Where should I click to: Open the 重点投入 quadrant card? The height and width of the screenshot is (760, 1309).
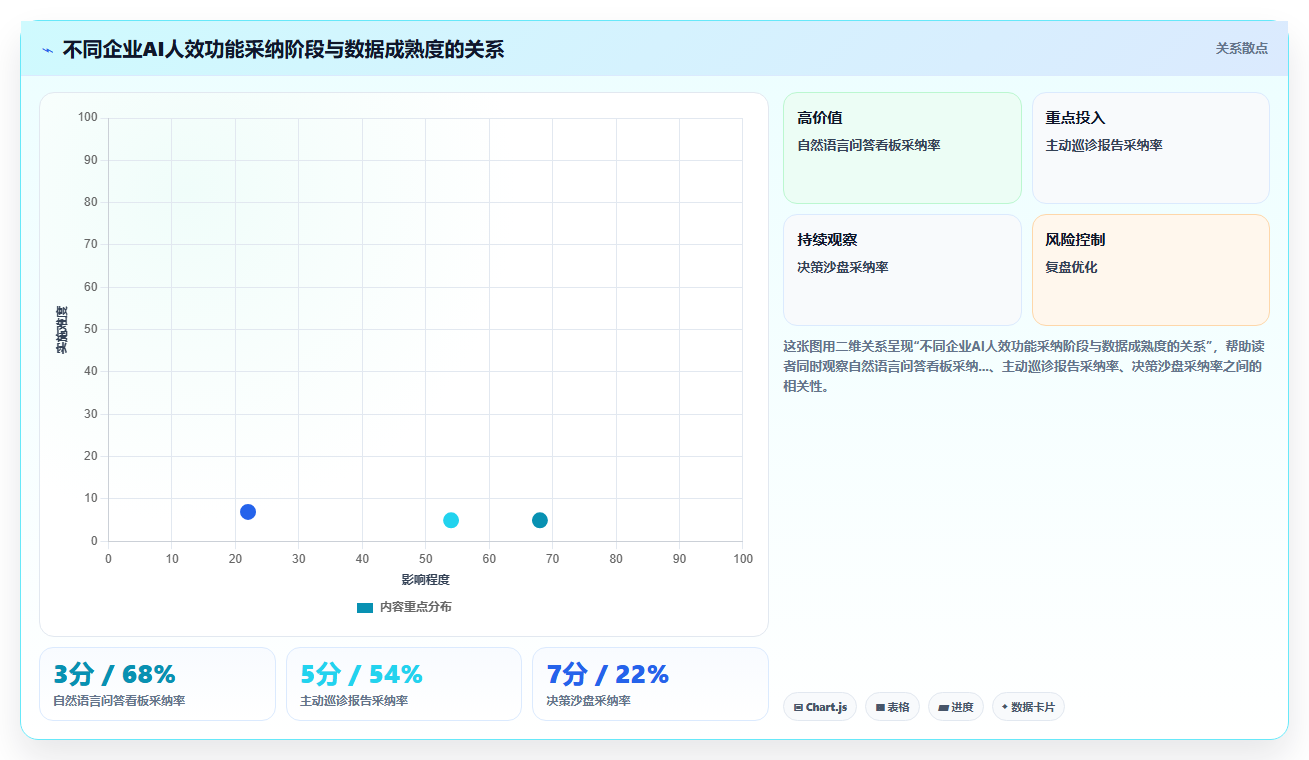(1150, 148)
